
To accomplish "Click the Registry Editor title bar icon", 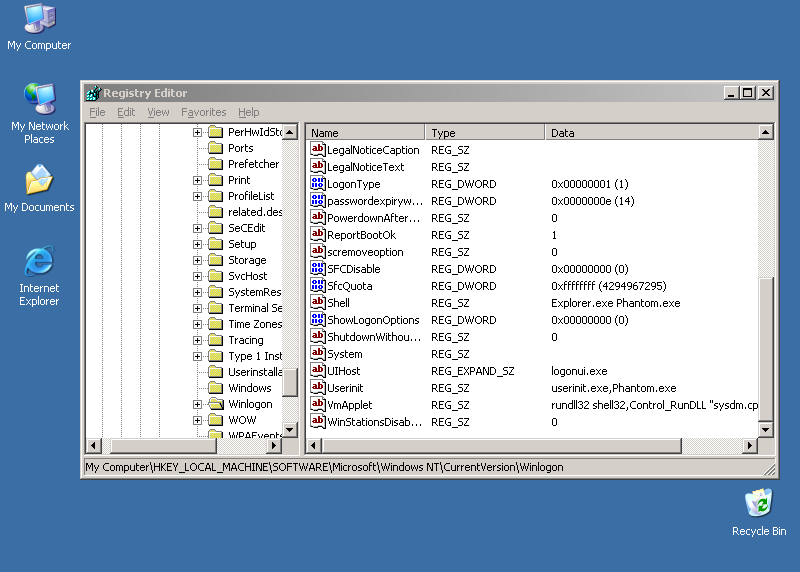I will pos(93,93).
